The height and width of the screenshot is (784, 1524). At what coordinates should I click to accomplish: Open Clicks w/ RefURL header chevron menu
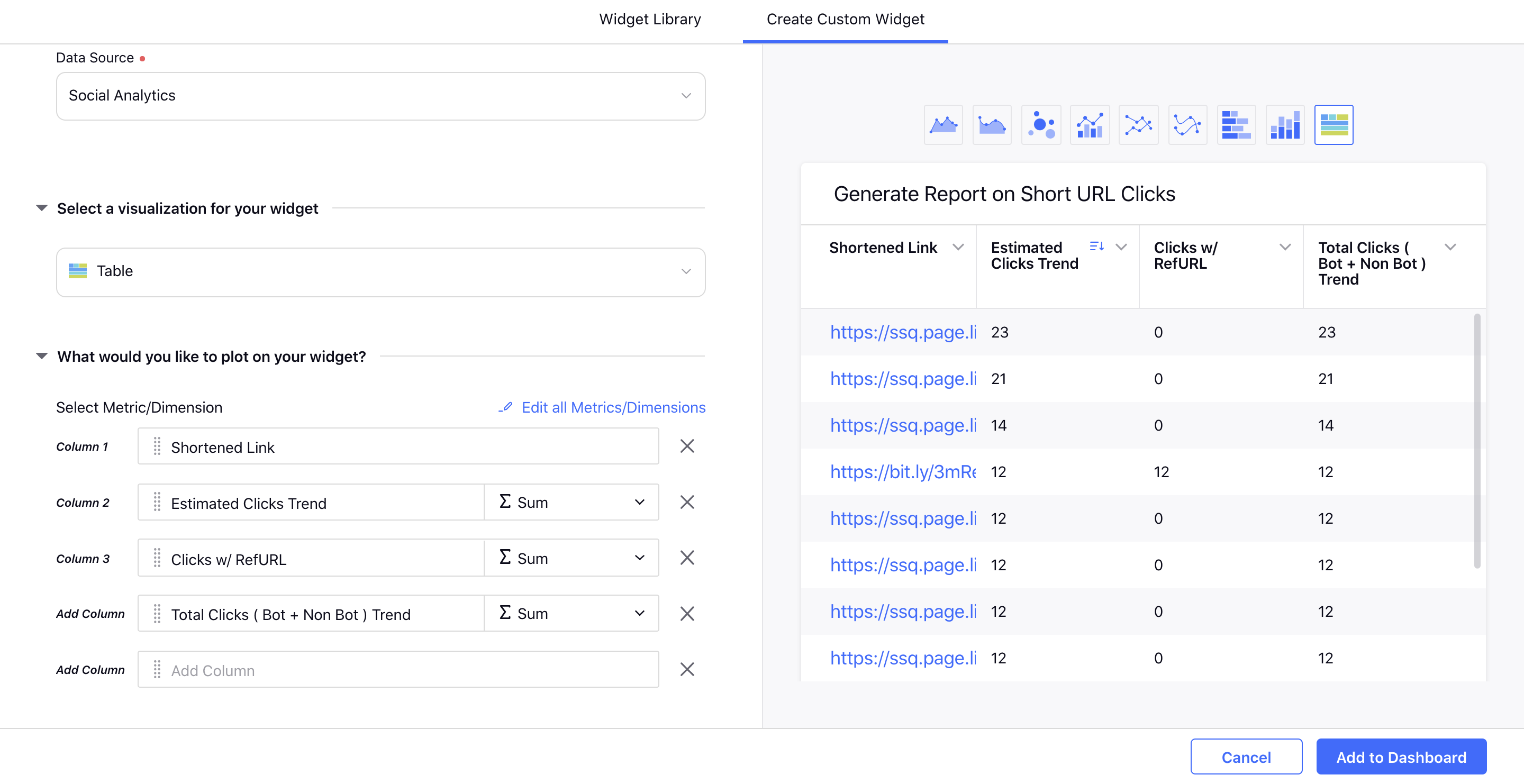pos(1285,247)
